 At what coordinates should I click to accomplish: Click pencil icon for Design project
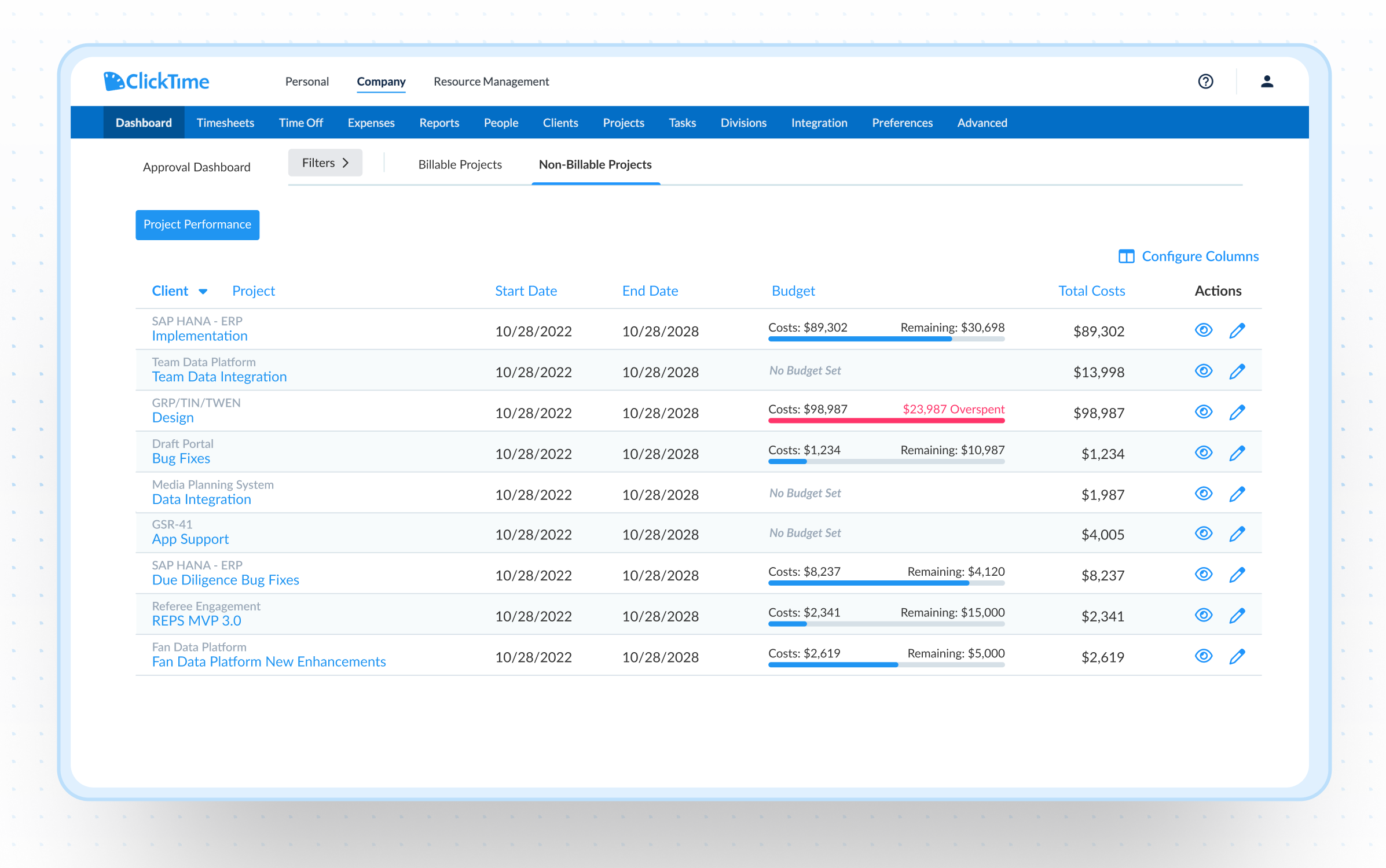(x=1237, y=413)
